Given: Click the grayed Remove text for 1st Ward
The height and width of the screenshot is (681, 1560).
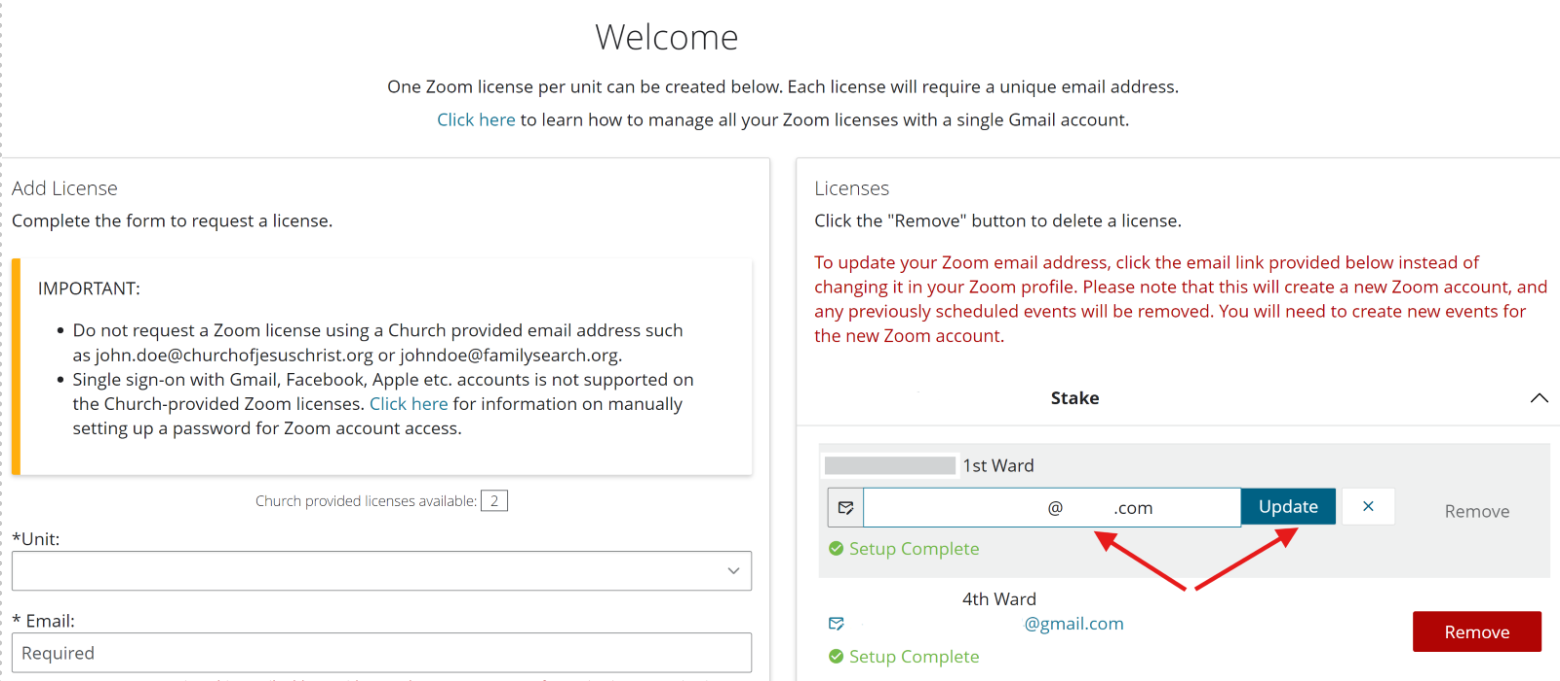Looking at the screenshot, I should click(x=1476, y=511).
